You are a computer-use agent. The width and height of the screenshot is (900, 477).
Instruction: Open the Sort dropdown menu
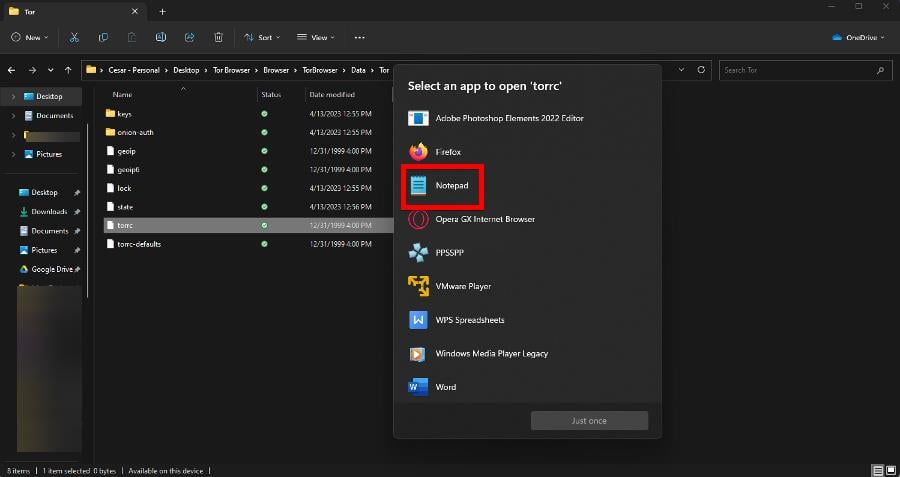262,37
